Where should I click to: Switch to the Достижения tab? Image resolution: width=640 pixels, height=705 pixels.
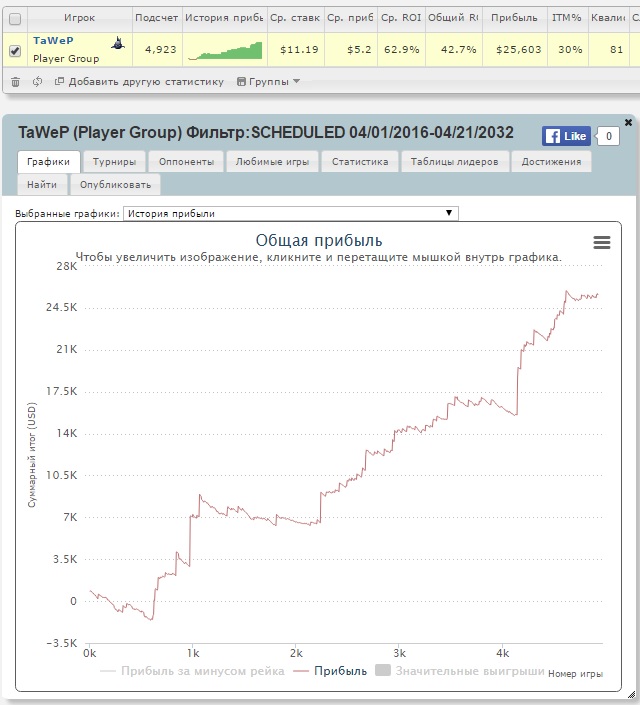coord(551,162)
